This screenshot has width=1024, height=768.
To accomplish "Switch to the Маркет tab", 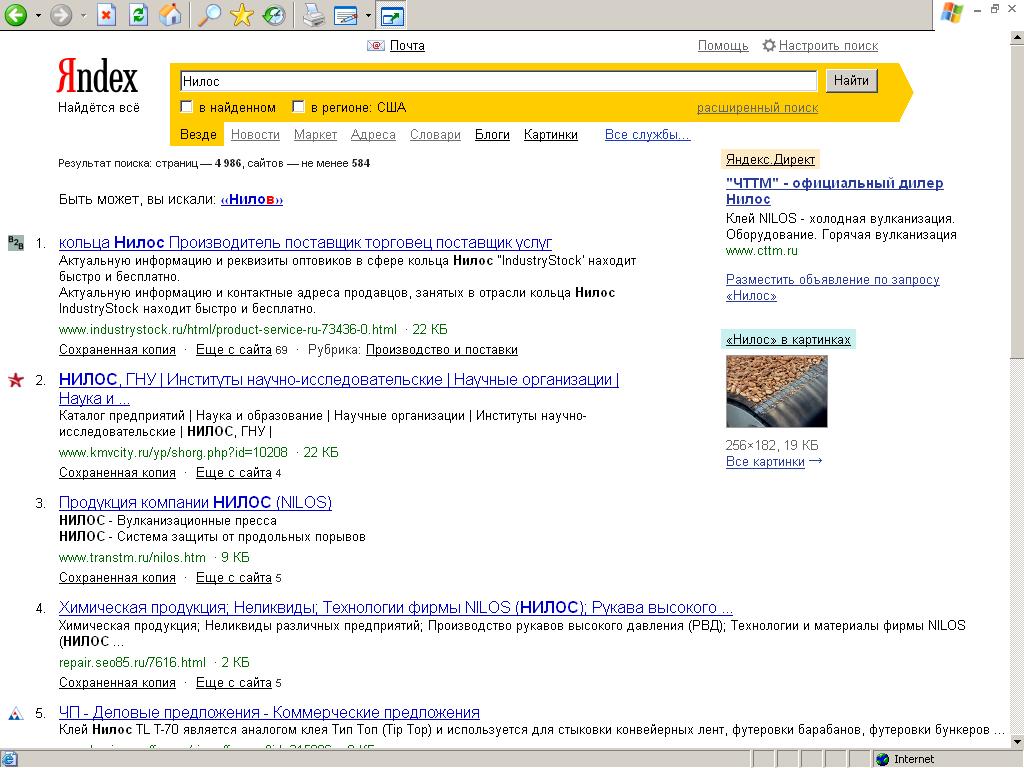I will click(x=315, y=135).
